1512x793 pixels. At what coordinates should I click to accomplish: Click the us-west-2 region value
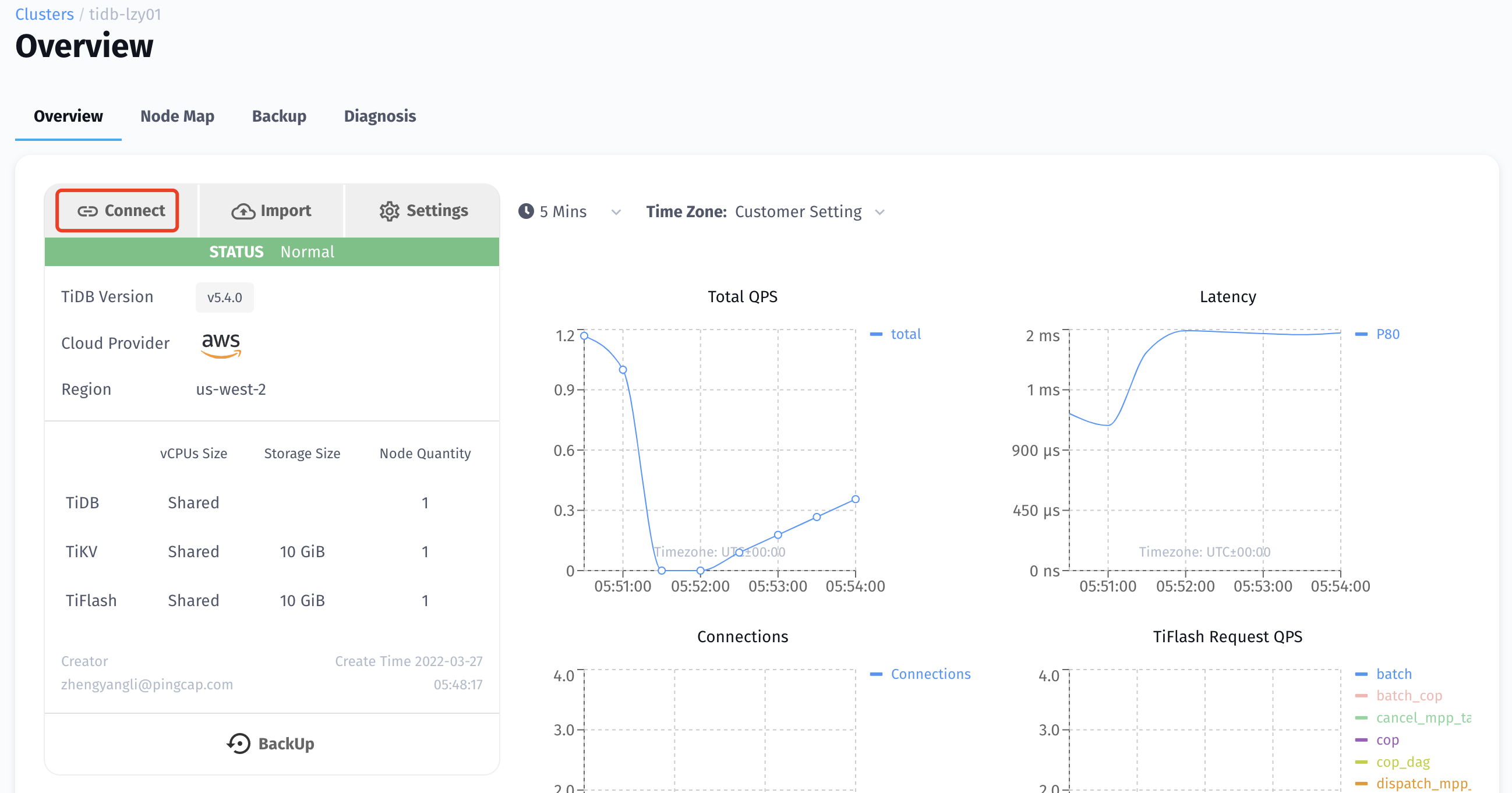231,390
